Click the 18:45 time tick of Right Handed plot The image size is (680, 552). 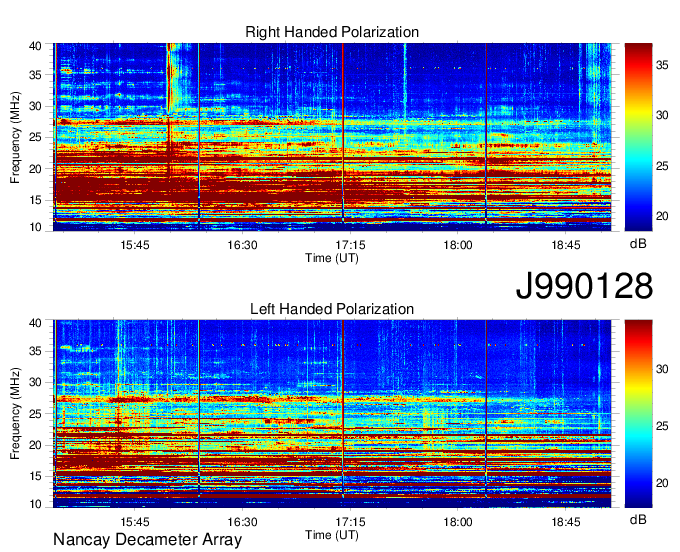566,245
